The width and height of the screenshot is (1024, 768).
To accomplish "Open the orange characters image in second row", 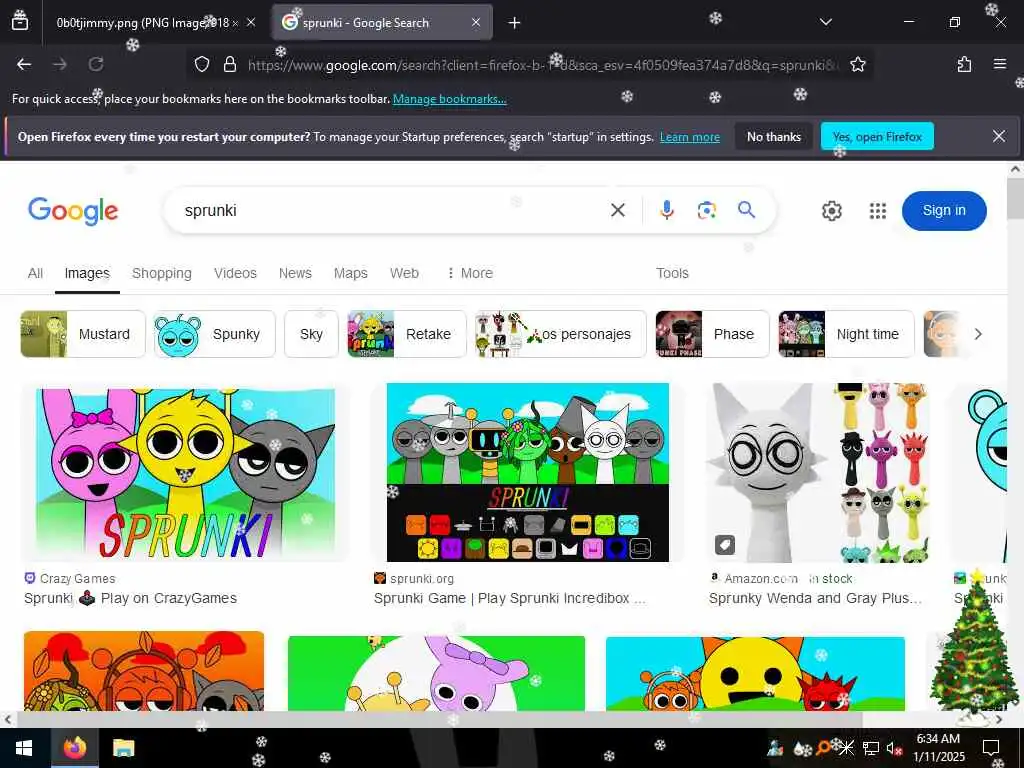I will (x=144, y=671).
